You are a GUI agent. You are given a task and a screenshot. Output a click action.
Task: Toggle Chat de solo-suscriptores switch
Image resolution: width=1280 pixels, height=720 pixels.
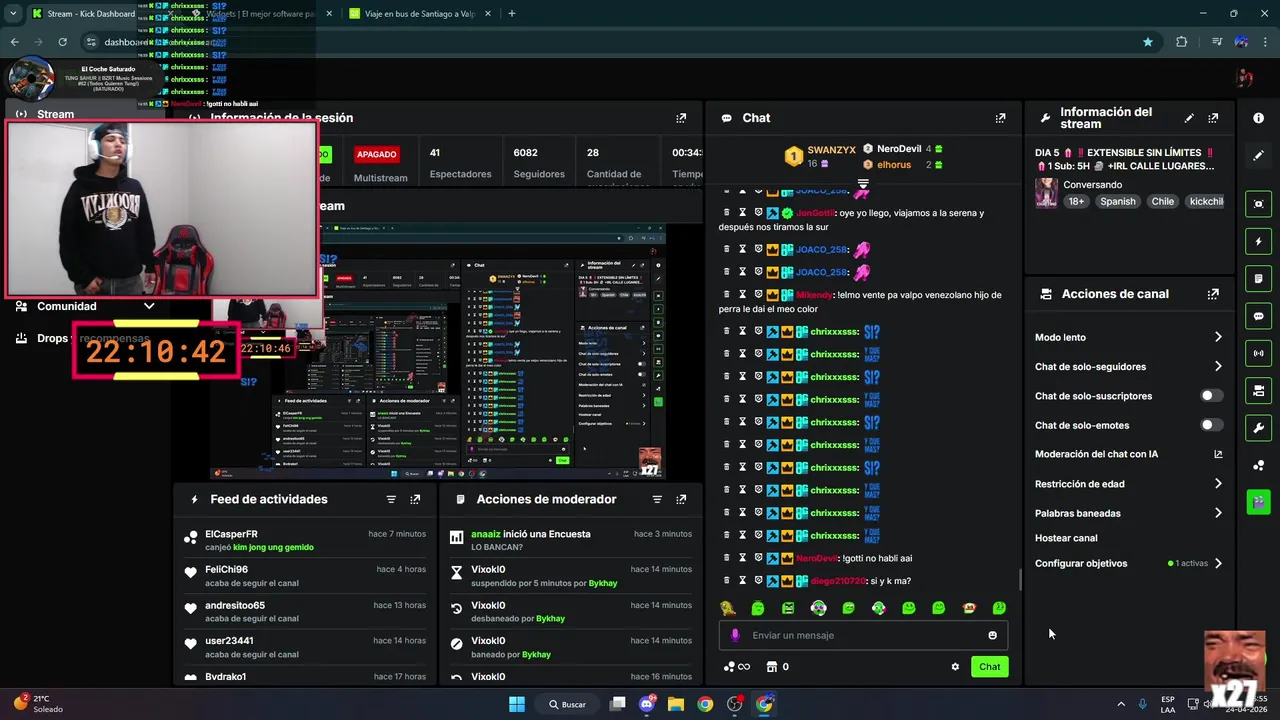pos(1211,396)
